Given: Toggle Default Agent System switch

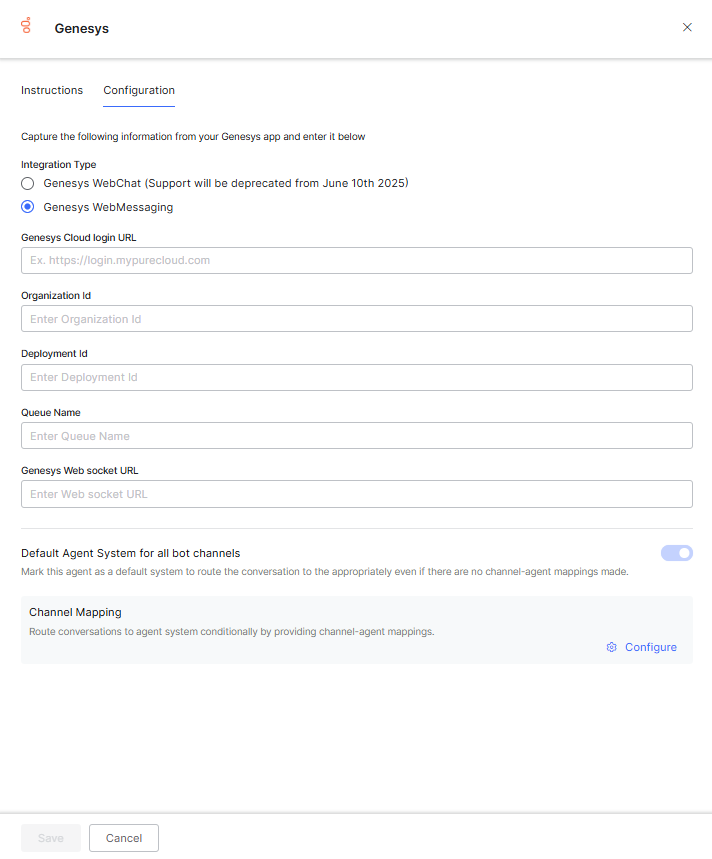Looking at the screenshot, I should click(676, 553).
